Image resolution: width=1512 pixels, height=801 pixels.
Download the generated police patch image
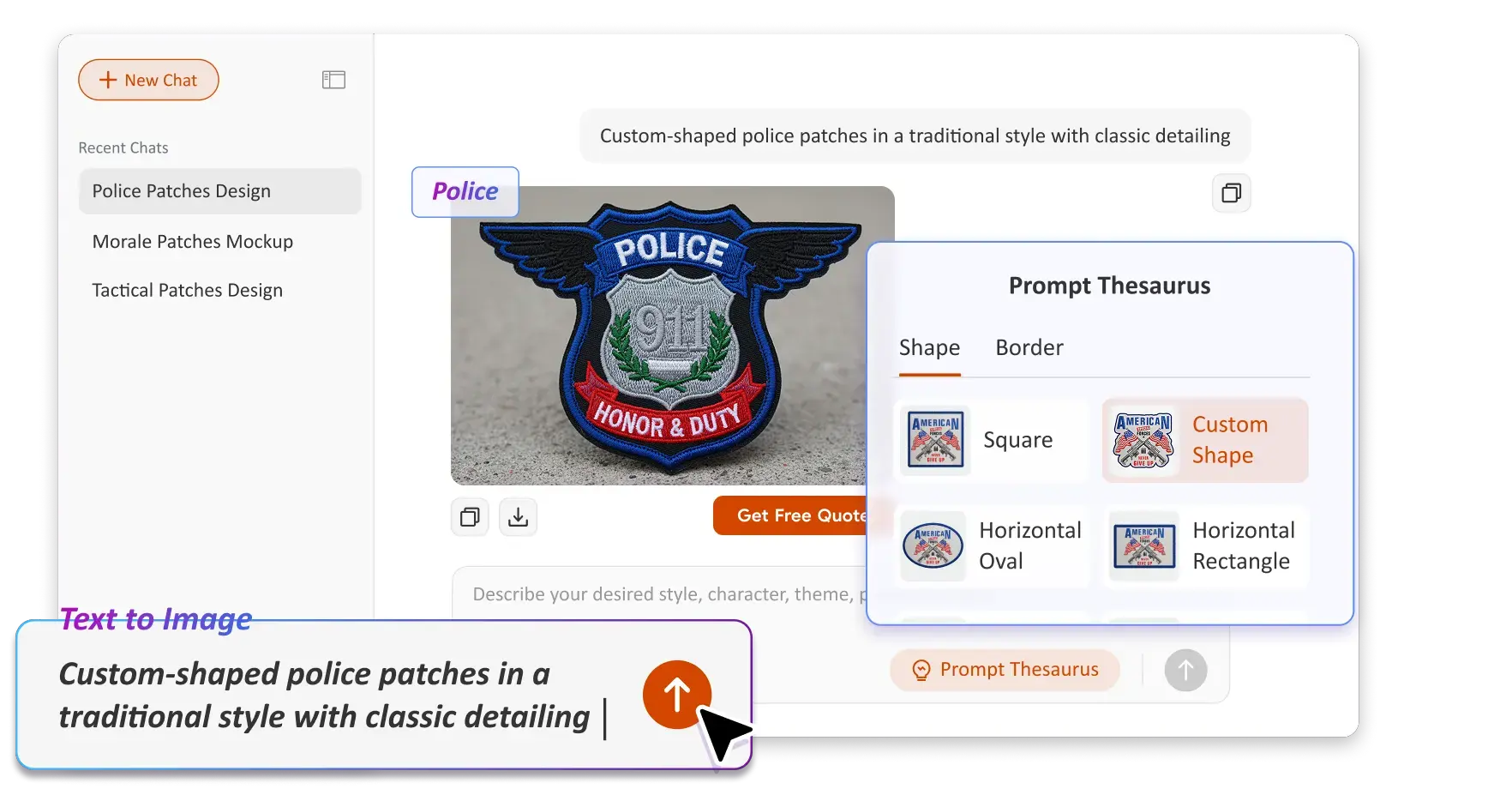(x=518, y=516)
